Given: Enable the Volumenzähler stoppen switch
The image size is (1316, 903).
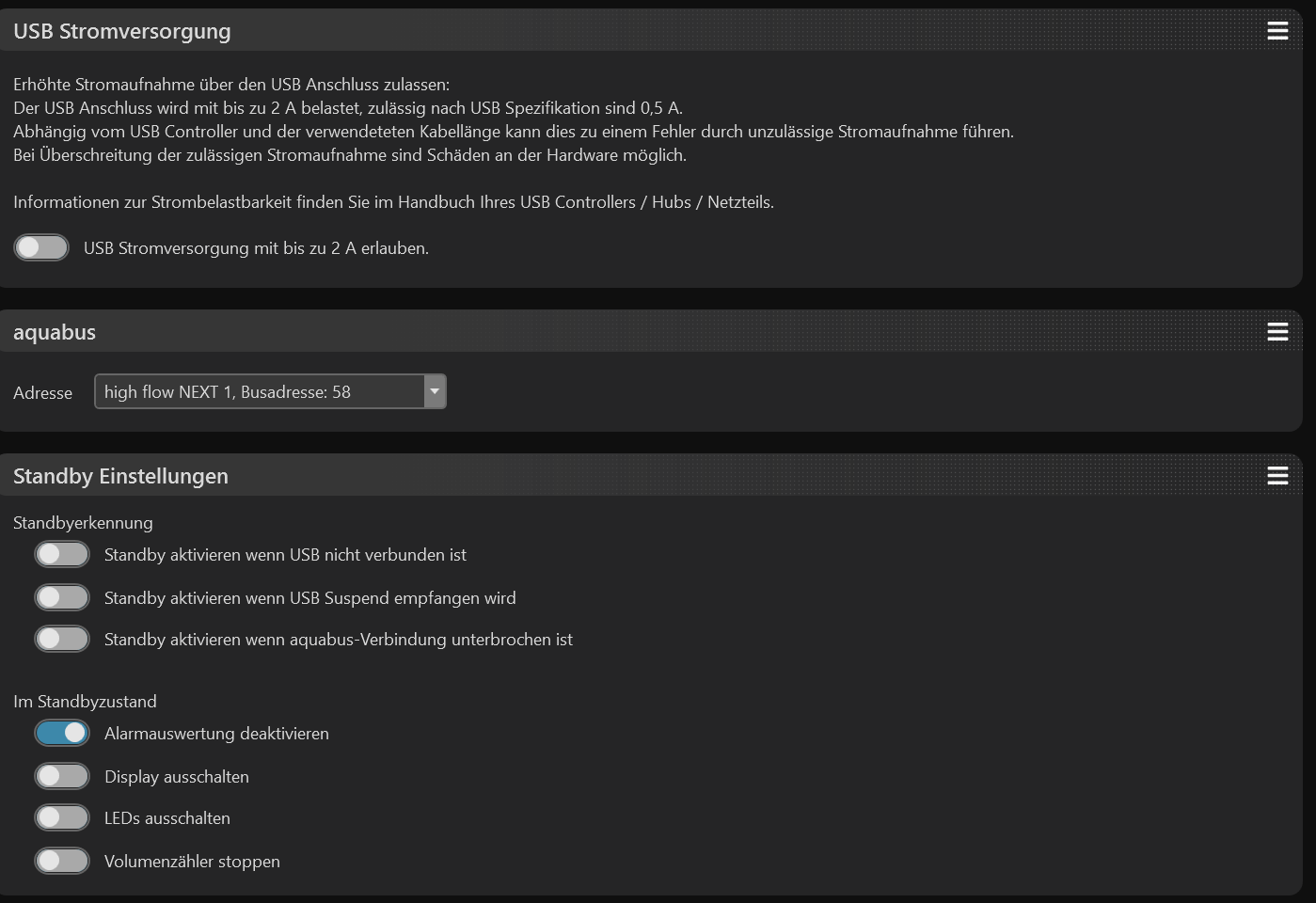Looking at the screenshot, I should click(x=62, y=861).
